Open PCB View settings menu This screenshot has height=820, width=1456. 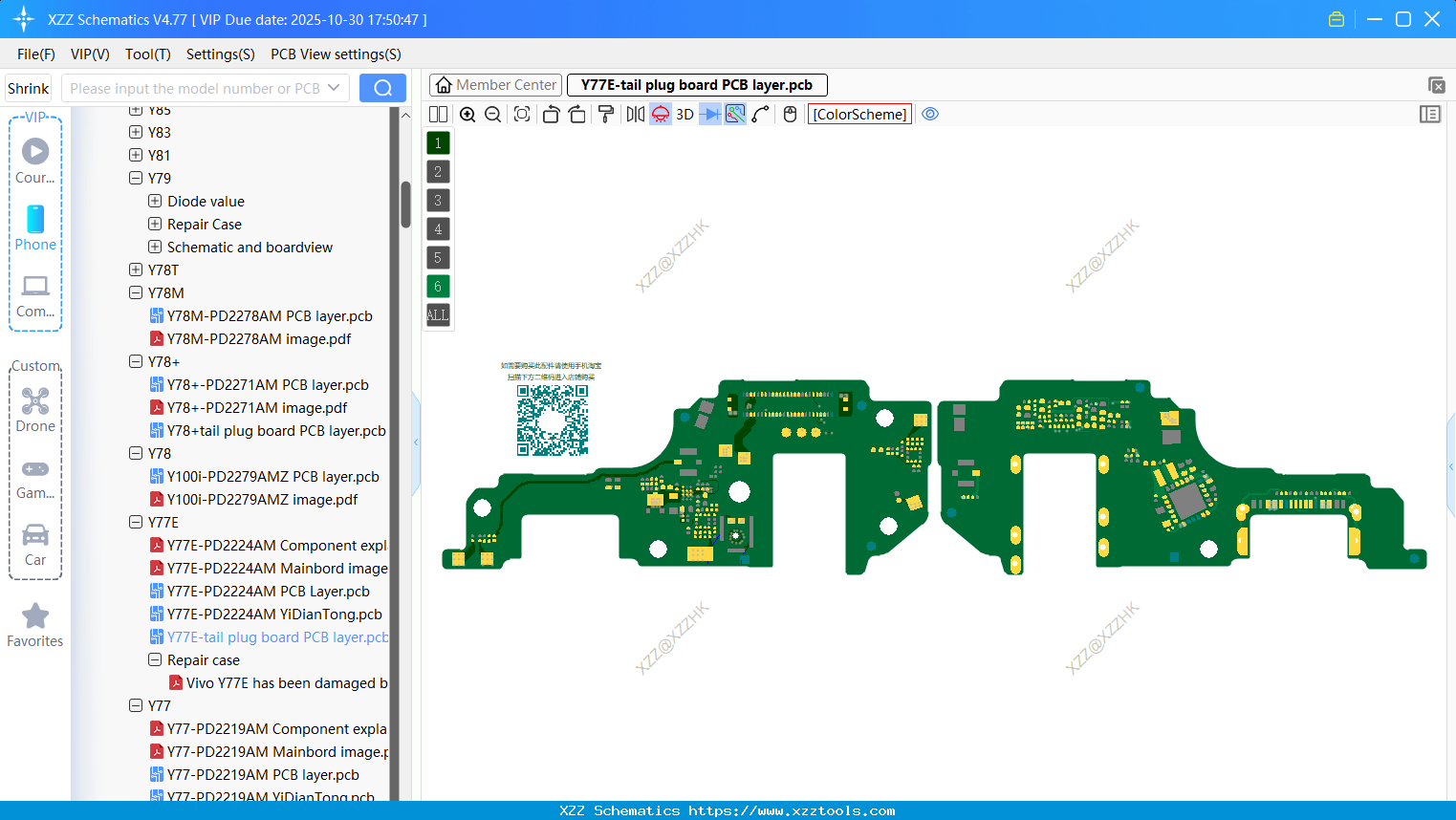point(335,54)
